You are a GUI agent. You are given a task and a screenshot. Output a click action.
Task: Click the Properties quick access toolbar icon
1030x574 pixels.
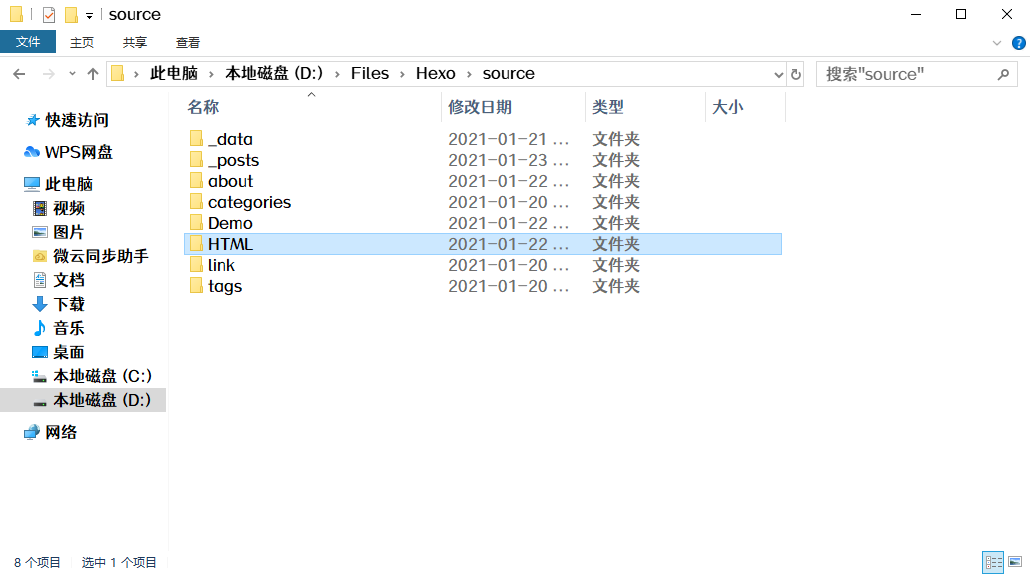pos(49,14)
